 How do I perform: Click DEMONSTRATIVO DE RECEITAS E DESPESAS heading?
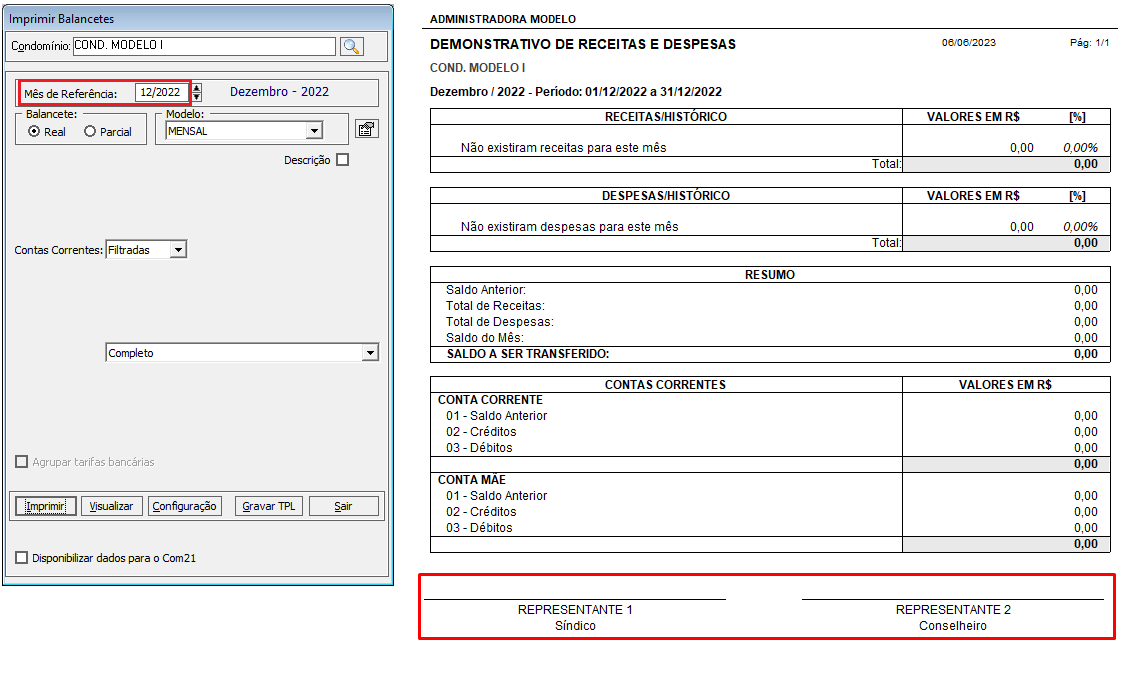pos(582,44)
